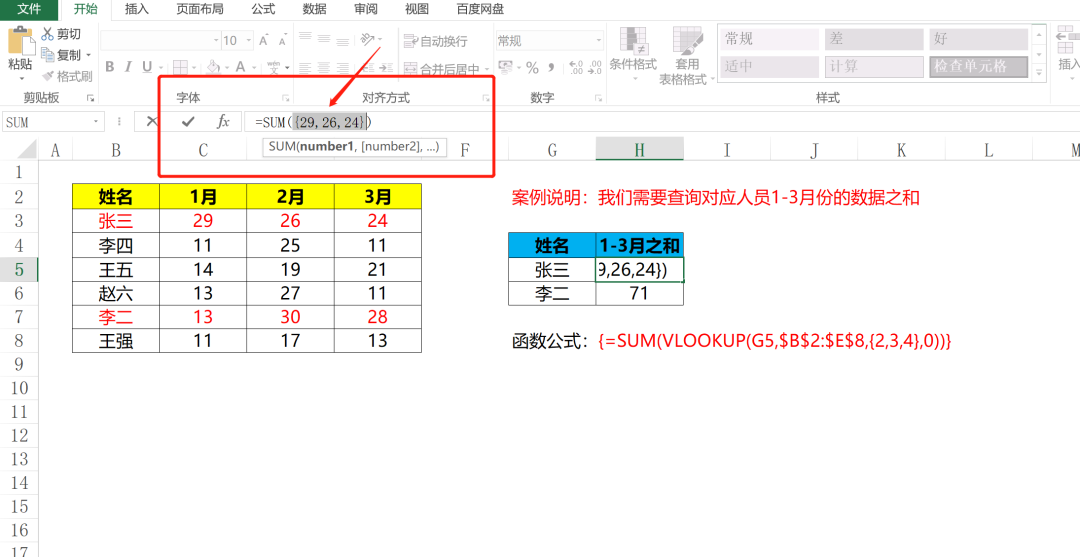
Task: Activate the Format Painter (格式刷)
Action: pos(66,76)
